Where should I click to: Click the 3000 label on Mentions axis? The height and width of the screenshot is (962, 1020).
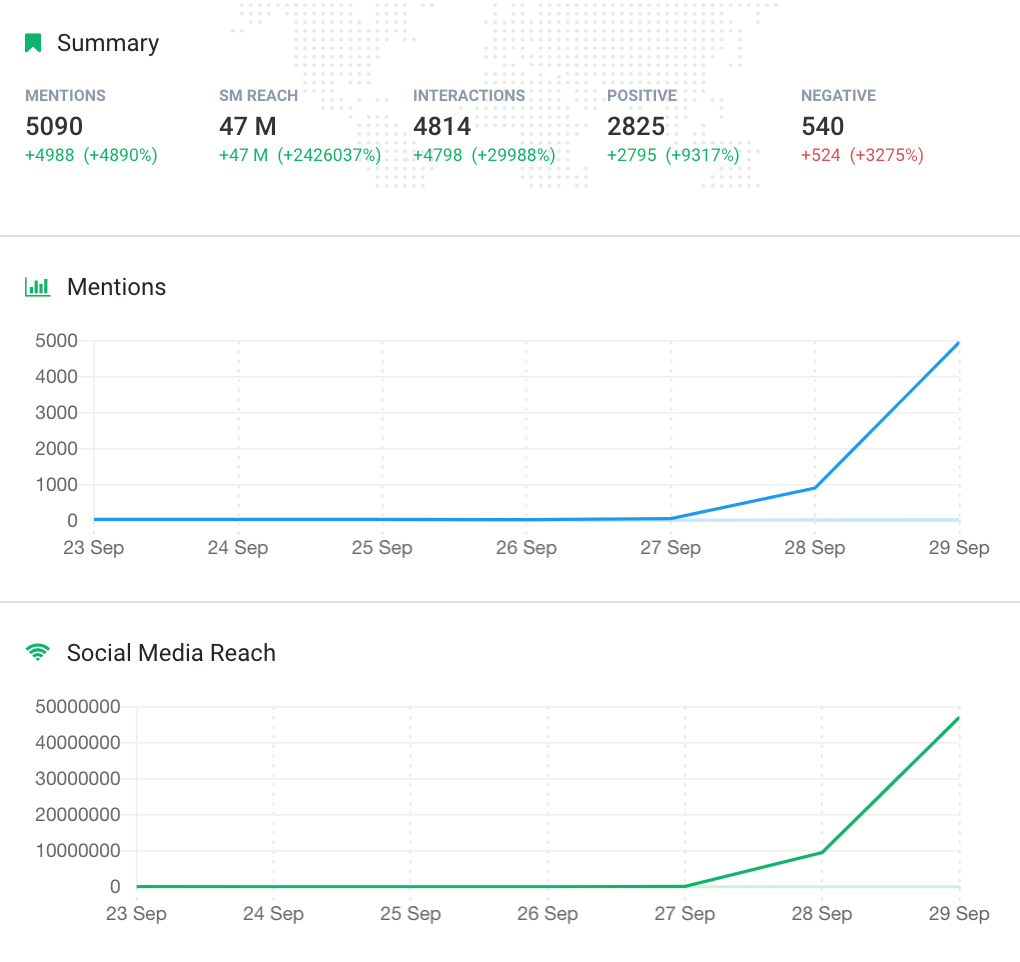click(57, 412)
